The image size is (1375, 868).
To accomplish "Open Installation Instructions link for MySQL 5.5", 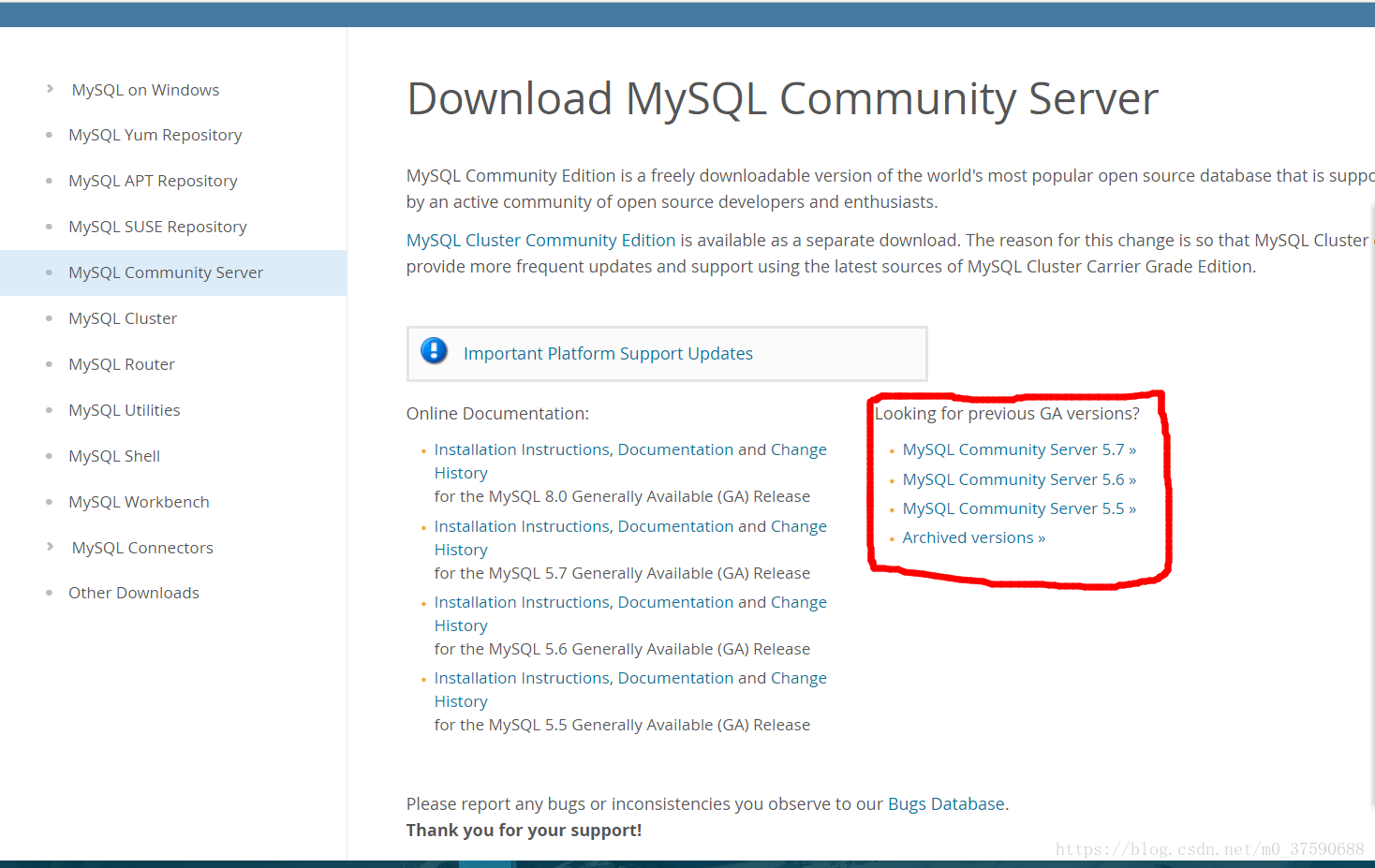I will tap(522, 679).
